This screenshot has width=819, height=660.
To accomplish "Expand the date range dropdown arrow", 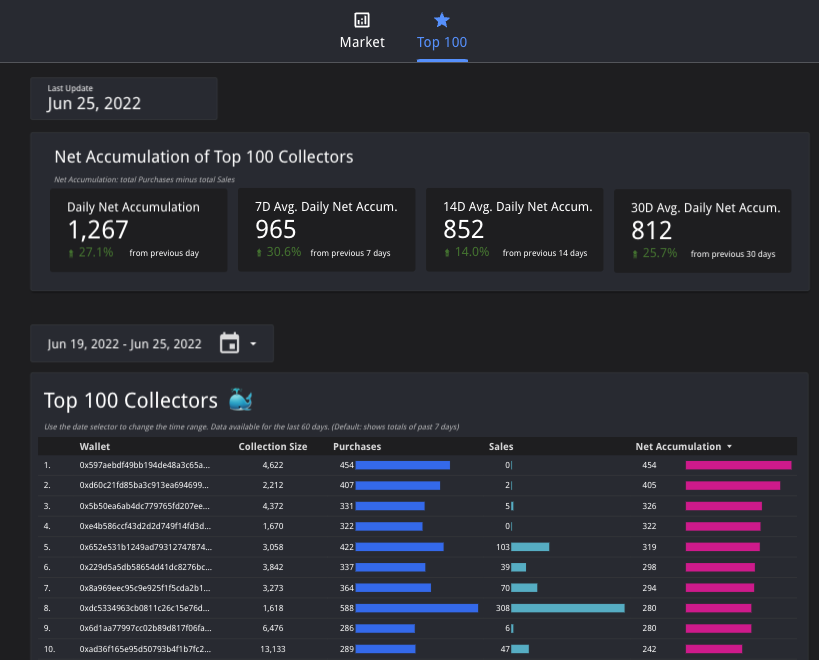I will tap(253, 344).
